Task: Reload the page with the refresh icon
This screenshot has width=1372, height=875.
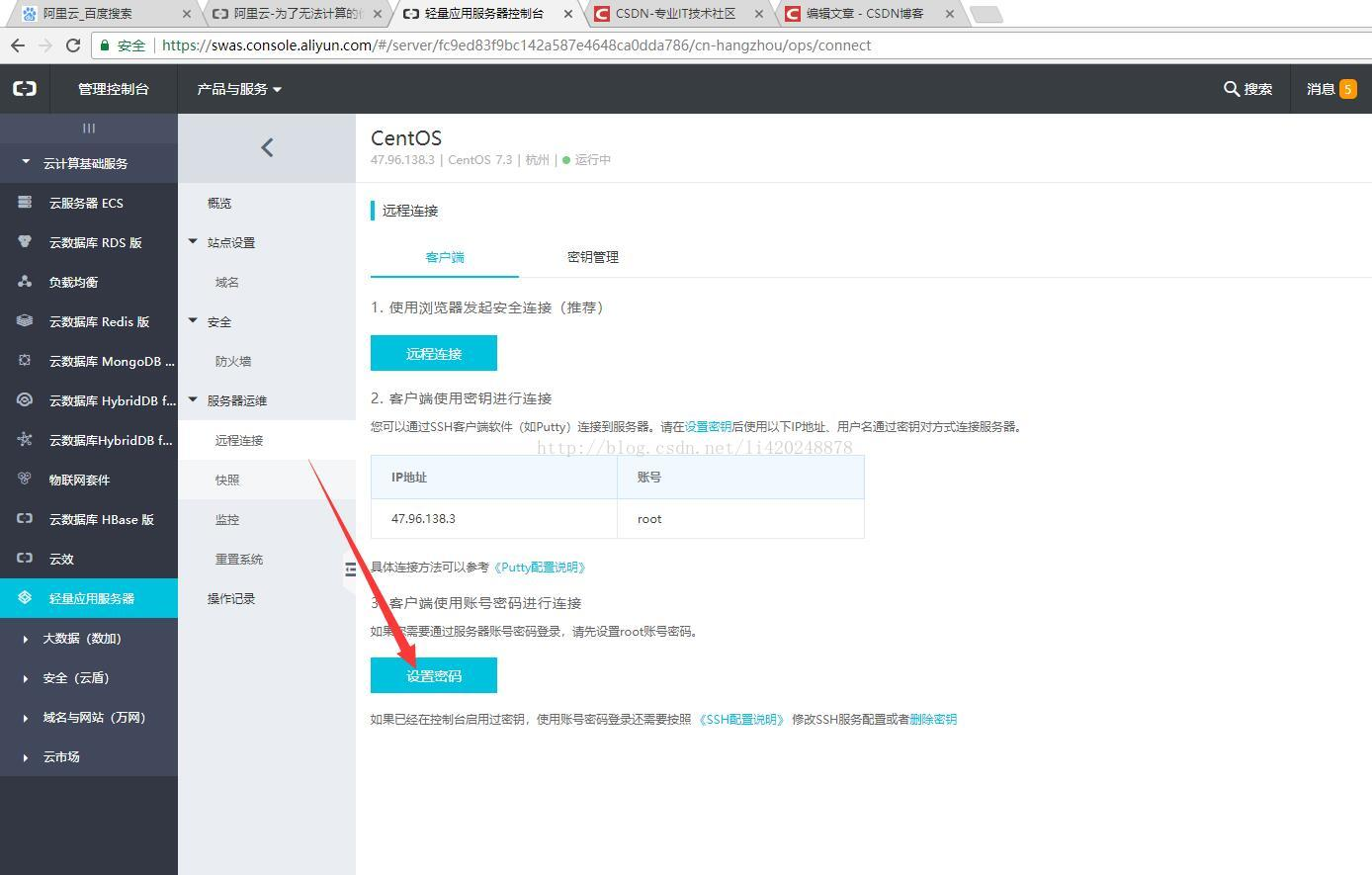Action: (x=72, y=45)
